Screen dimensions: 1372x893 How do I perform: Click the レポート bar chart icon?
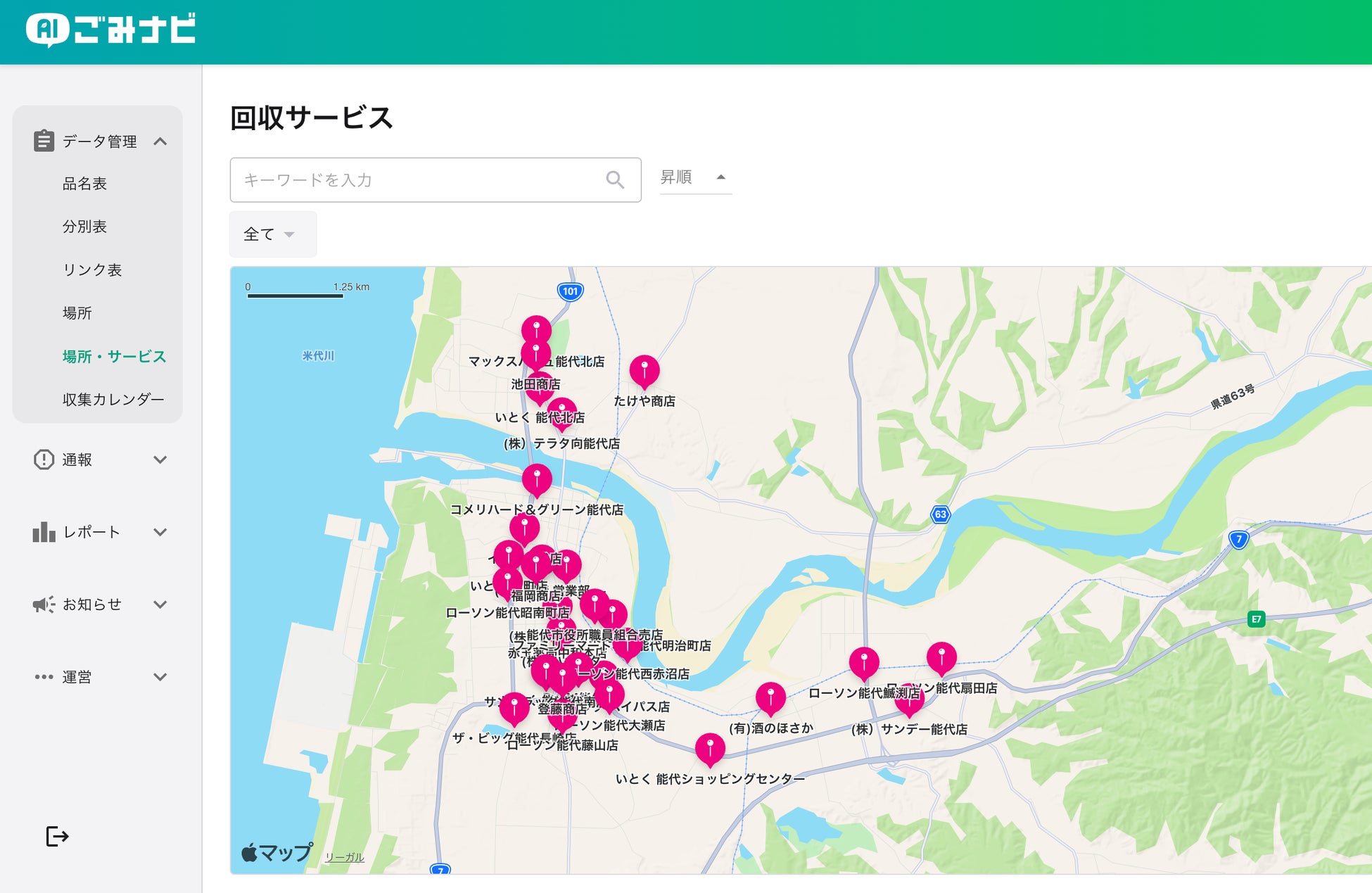pyautogui.click(x=44, y=532)
